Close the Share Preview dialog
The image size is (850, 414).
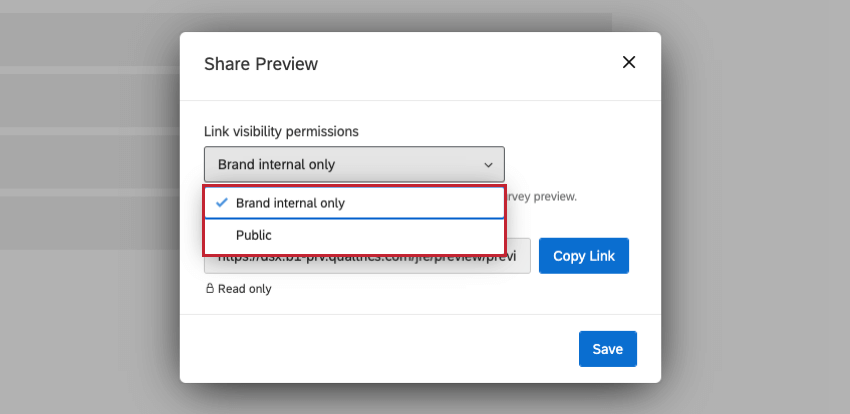coord(629,62)
